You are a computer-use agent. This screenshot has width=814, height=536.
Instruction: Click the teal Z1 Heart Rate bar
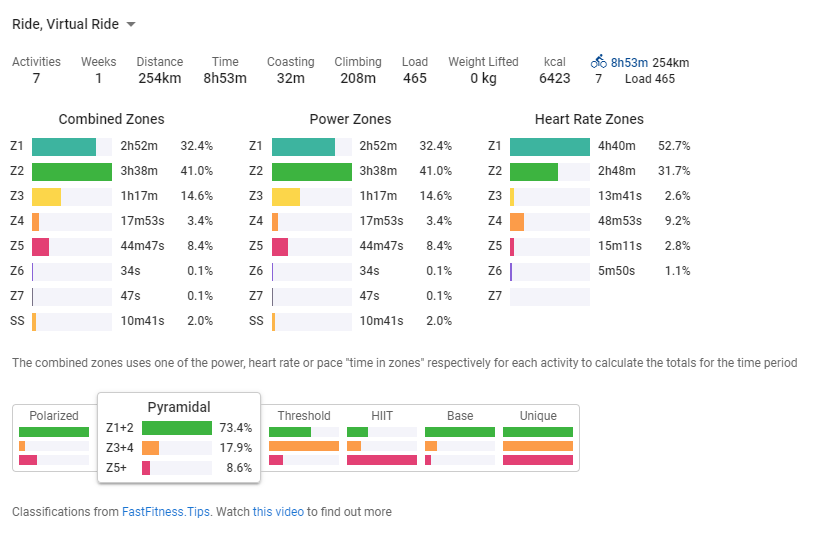[x=550, y=146]
